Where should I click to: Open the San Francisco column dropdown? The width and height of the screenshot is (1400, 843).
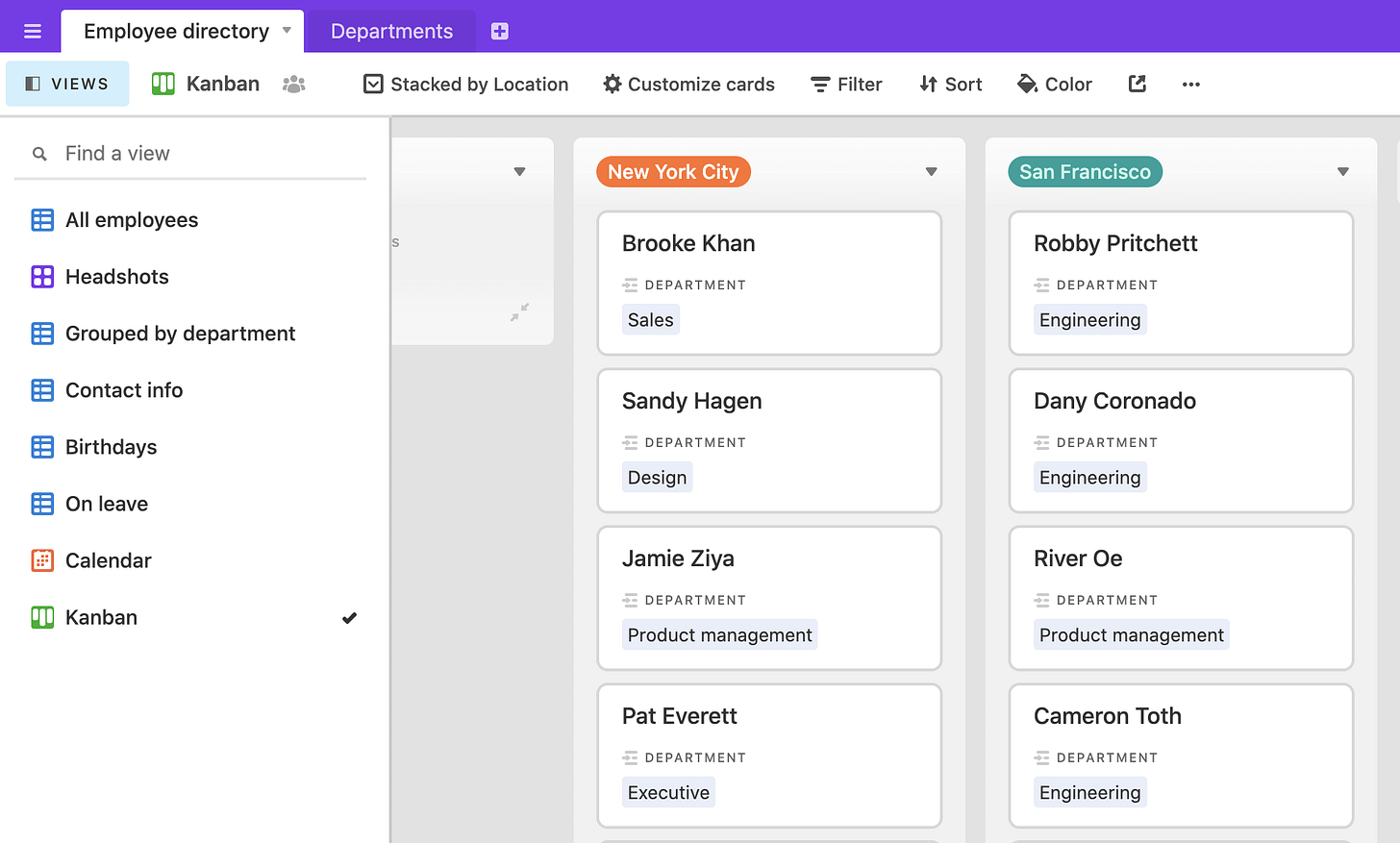(x=1342, y=171)
